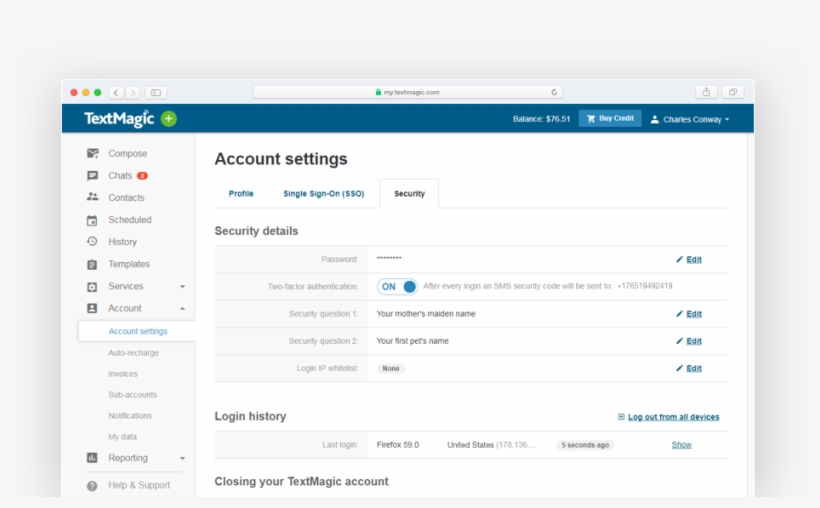
Task: Select the Security tab
Action: click(x=409, y=194)
